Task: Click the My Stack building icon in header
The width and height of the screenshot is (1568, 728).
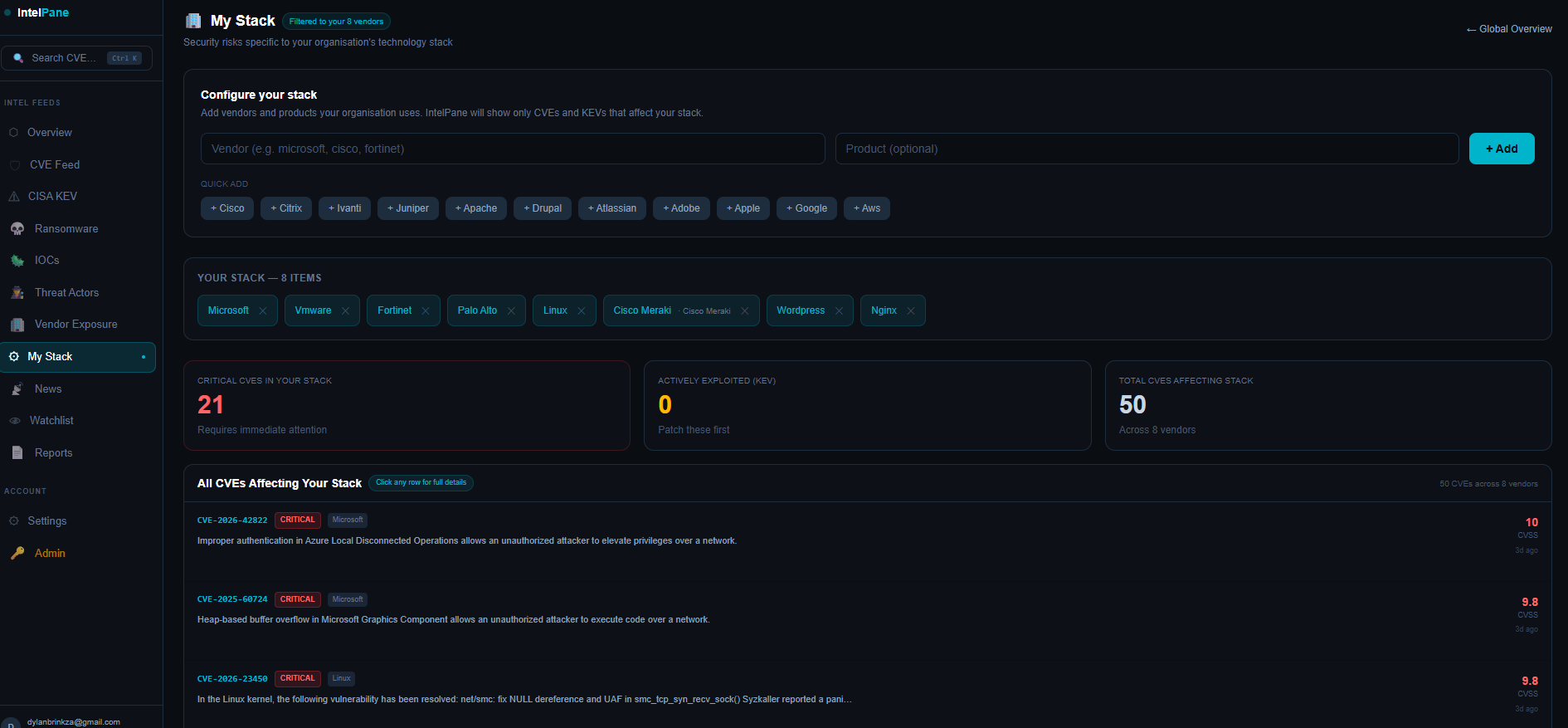Action: click(x=193, y=21)
